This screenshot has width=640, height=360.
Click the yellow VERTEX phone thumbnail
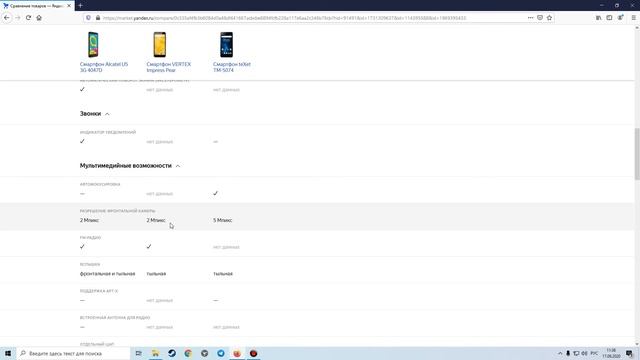tap(160, 44)
